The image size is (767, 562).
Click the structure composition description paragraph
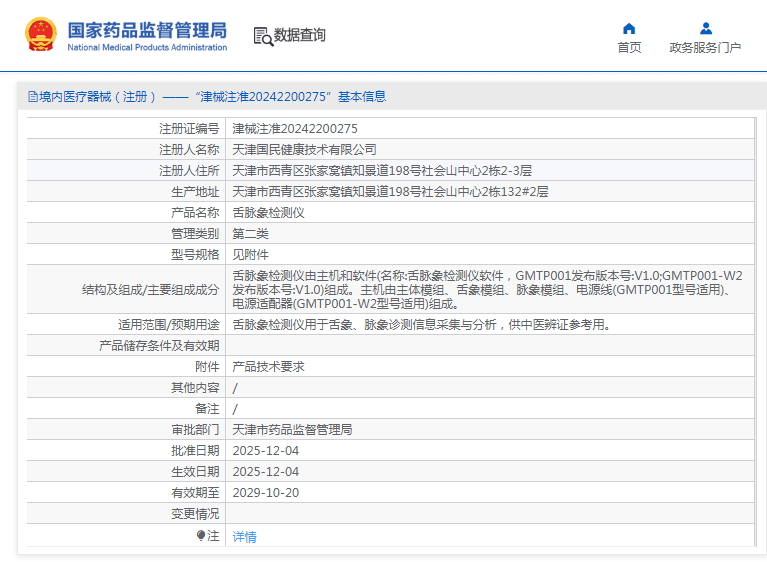click(x=487, y=290)
